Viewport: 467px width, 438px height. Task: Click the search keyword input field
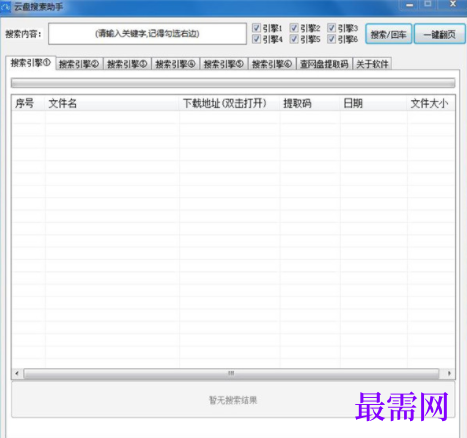(147, 34)
